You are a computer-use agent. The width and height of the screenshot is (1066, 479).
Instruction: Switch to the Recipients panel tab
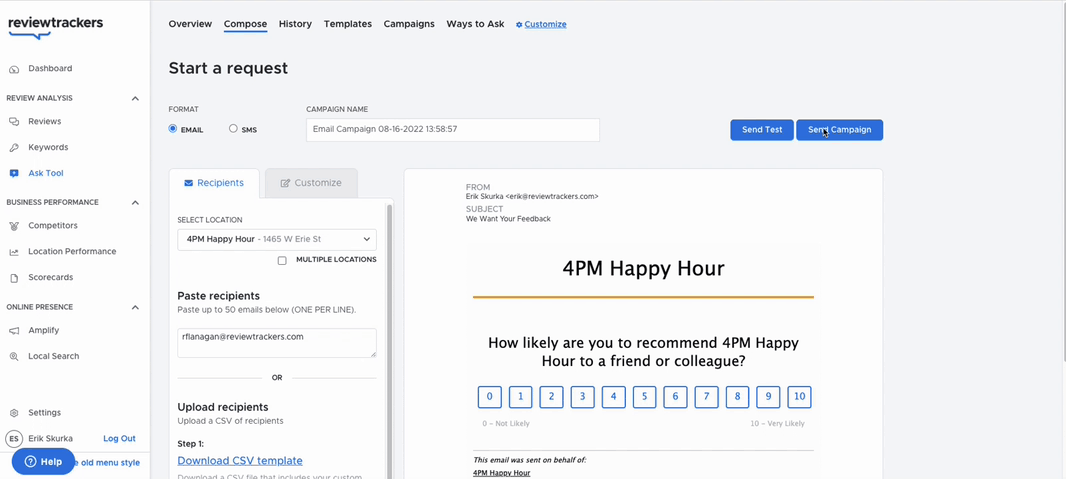click(x=214, y=183)
